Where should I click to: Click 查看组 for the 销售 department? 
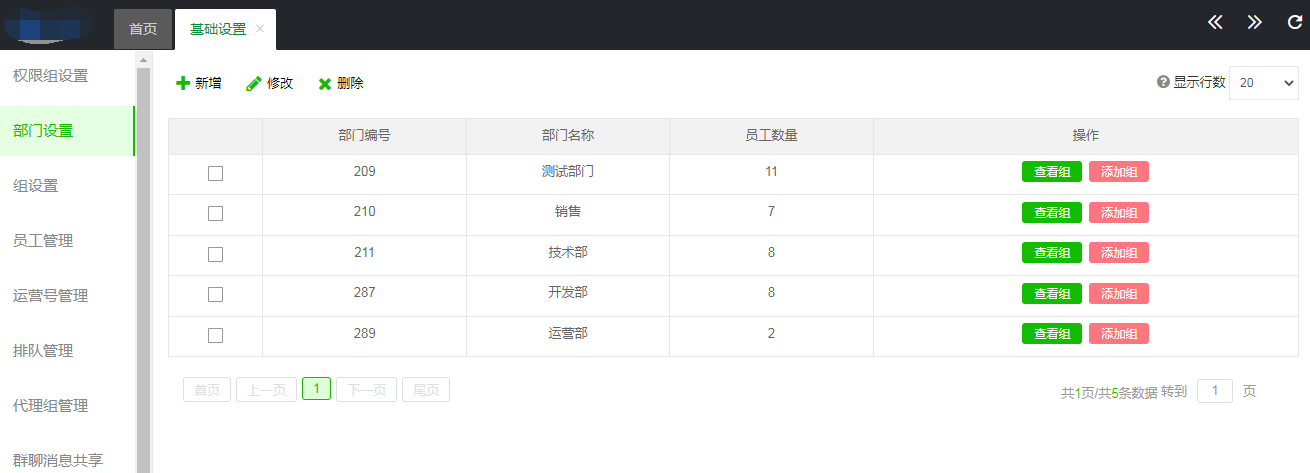coord(1051,212)
